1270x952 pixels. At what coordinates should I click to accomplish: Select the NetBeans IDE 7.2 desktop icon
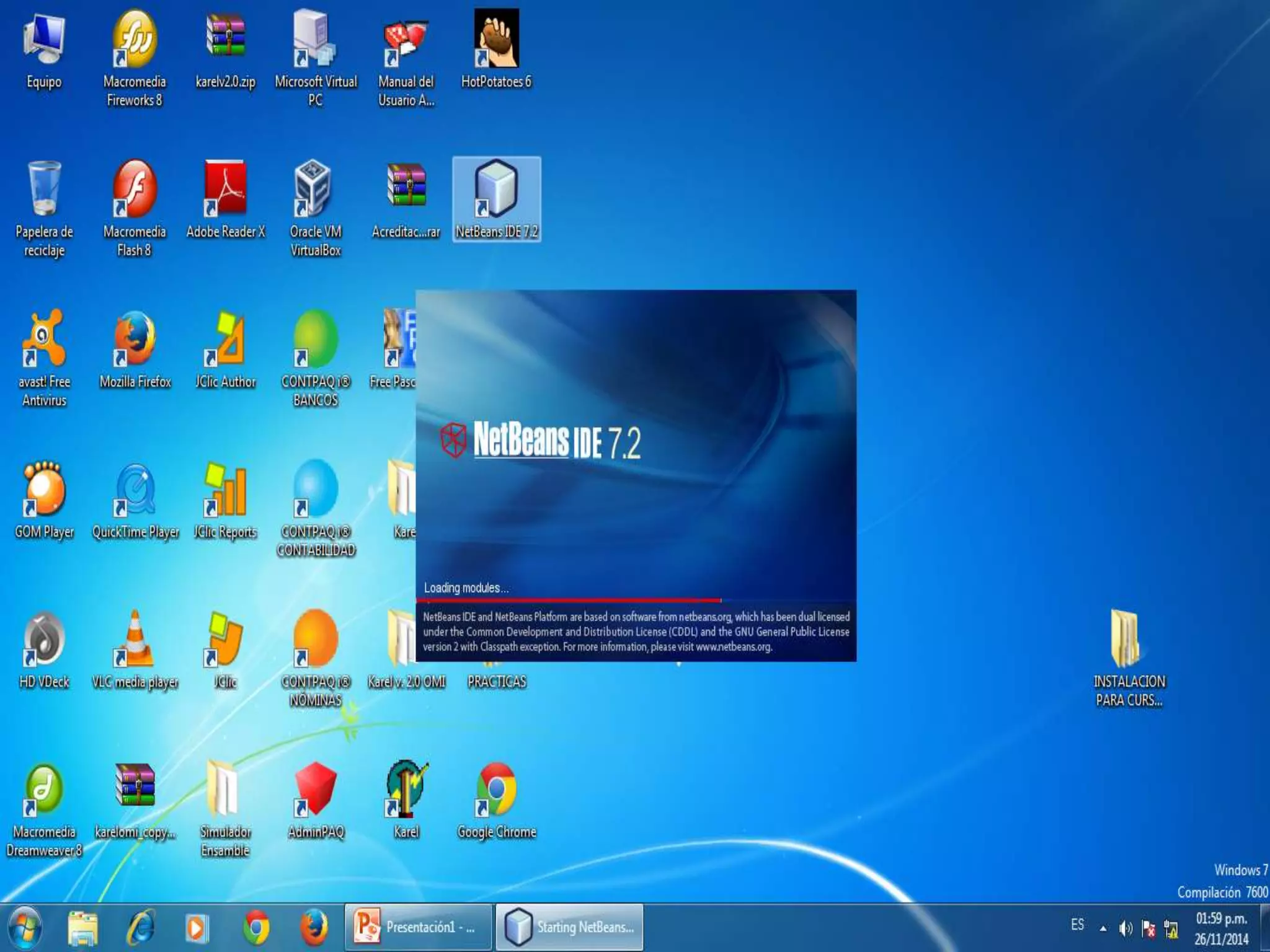click(496, 190)
